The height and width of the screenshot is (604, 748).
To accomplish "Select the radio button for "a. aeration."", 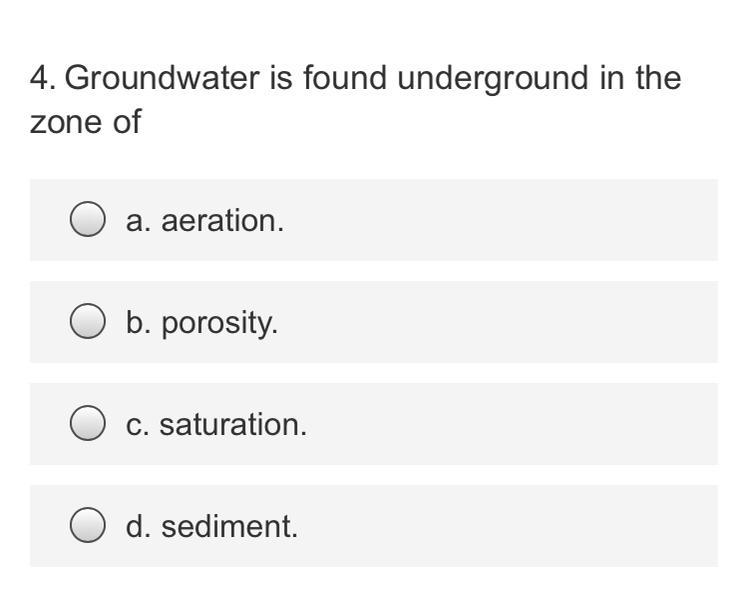I will [87, 220].
